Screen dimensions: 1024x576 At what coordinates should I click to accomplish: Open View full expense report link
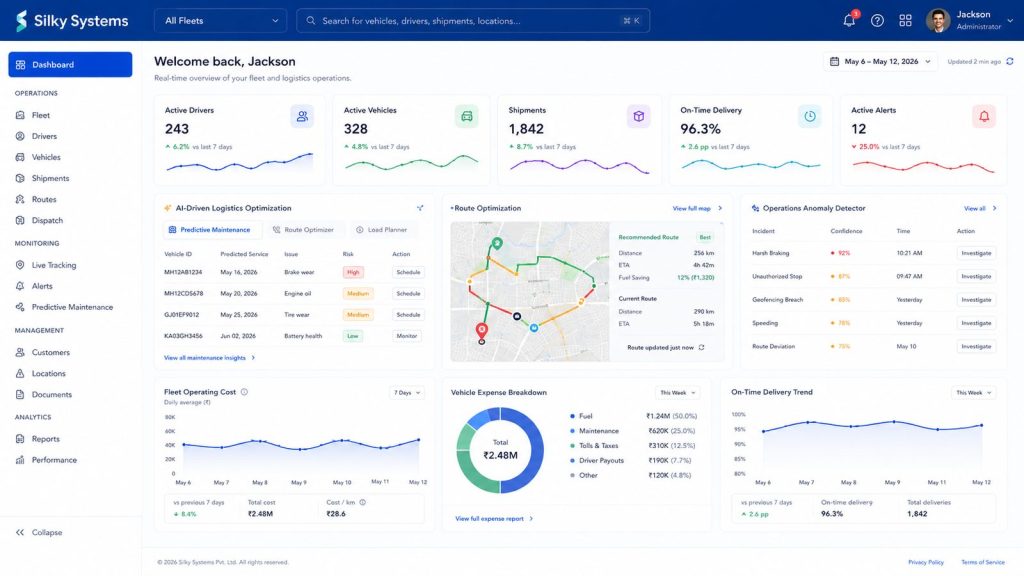494,519
